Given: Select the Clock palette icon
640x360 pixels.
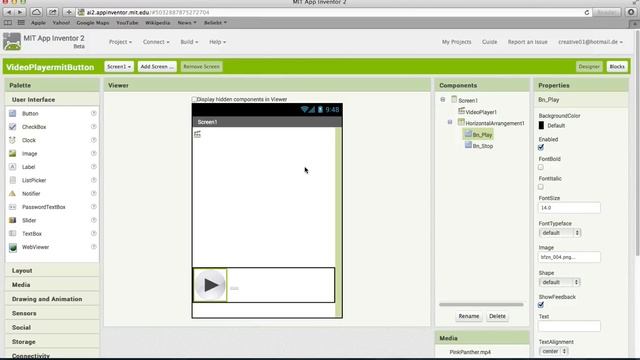Looking at the screenshot, I should coord(13,140).
